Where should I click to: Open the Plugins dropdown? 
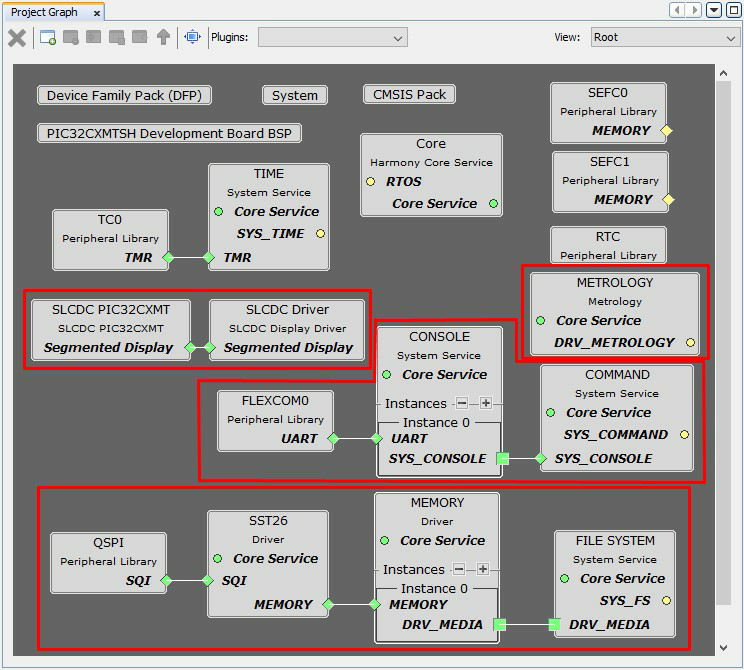click(333, 37)
